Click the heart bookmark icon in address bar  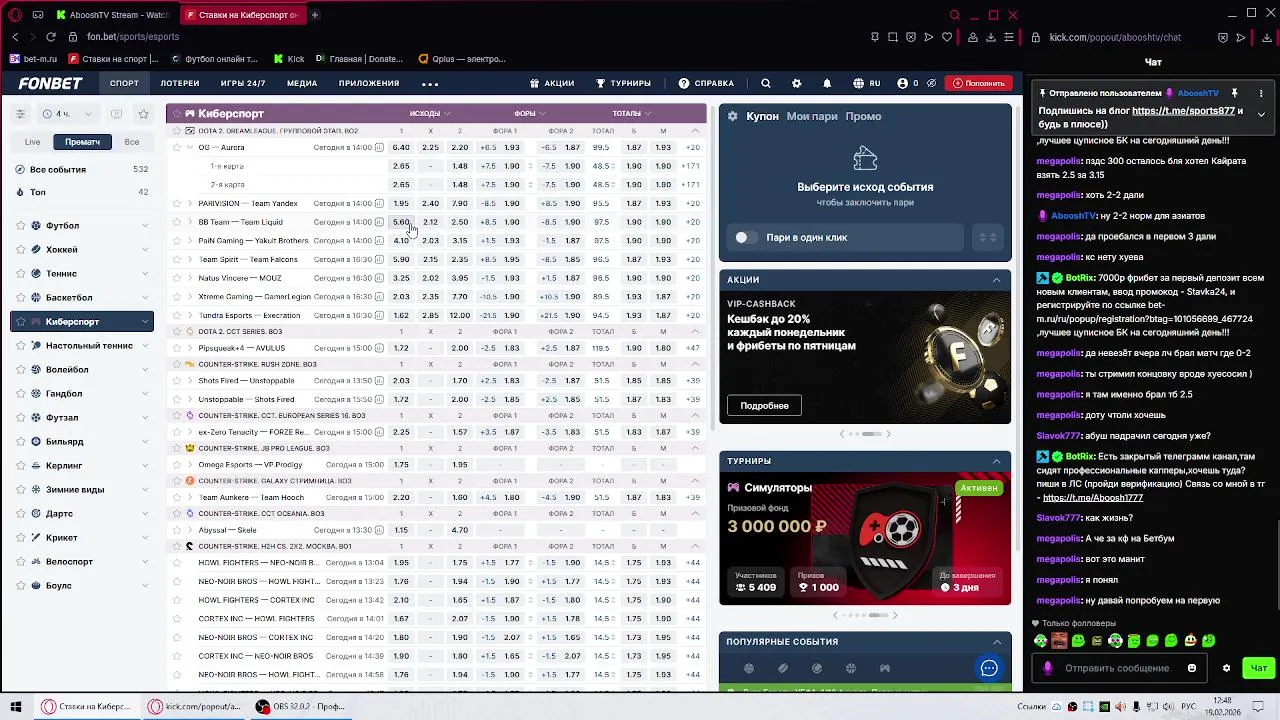coord(947,37)
